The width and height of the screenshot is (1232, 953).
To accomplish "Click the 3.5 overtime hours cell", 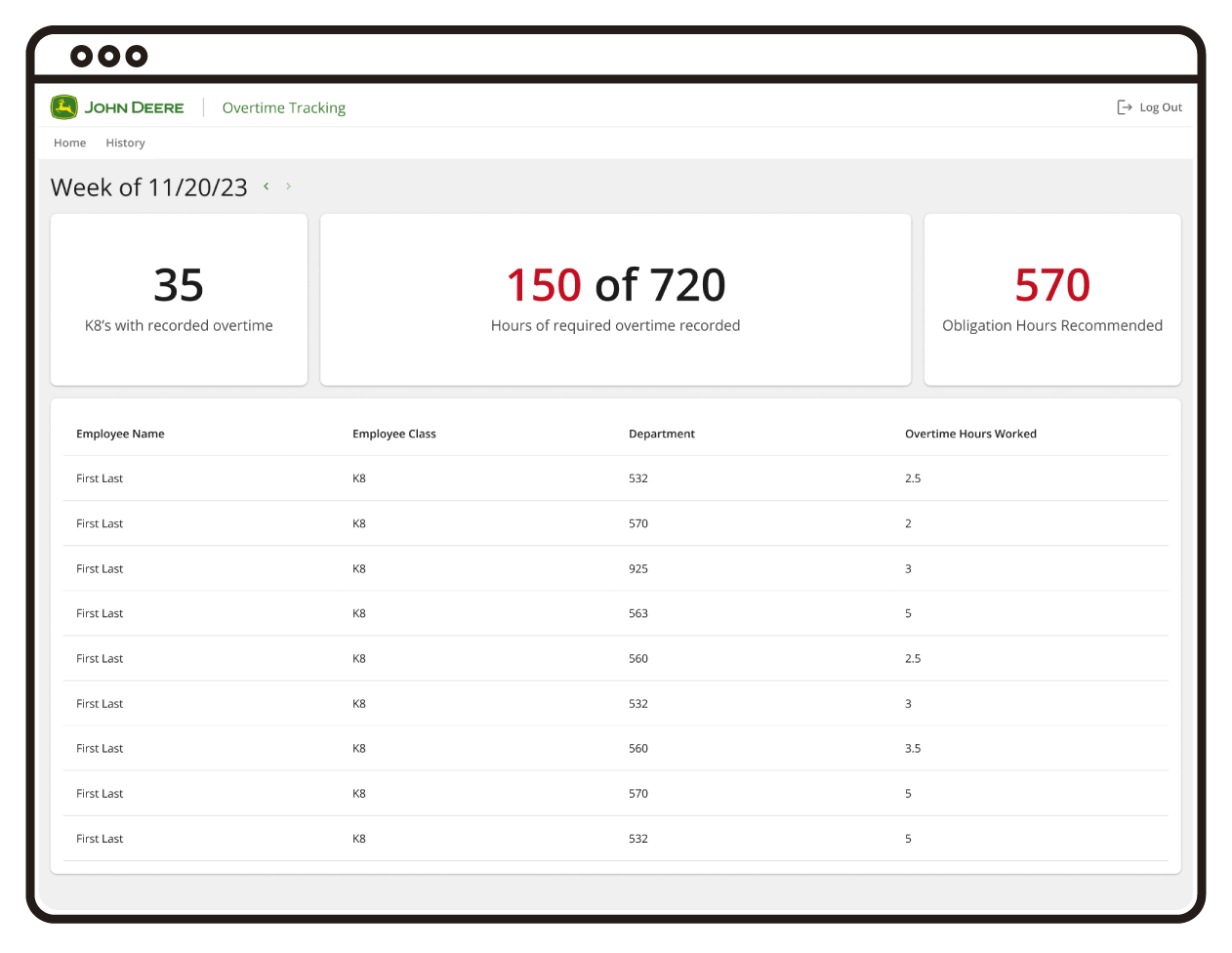I will [913, 749].
